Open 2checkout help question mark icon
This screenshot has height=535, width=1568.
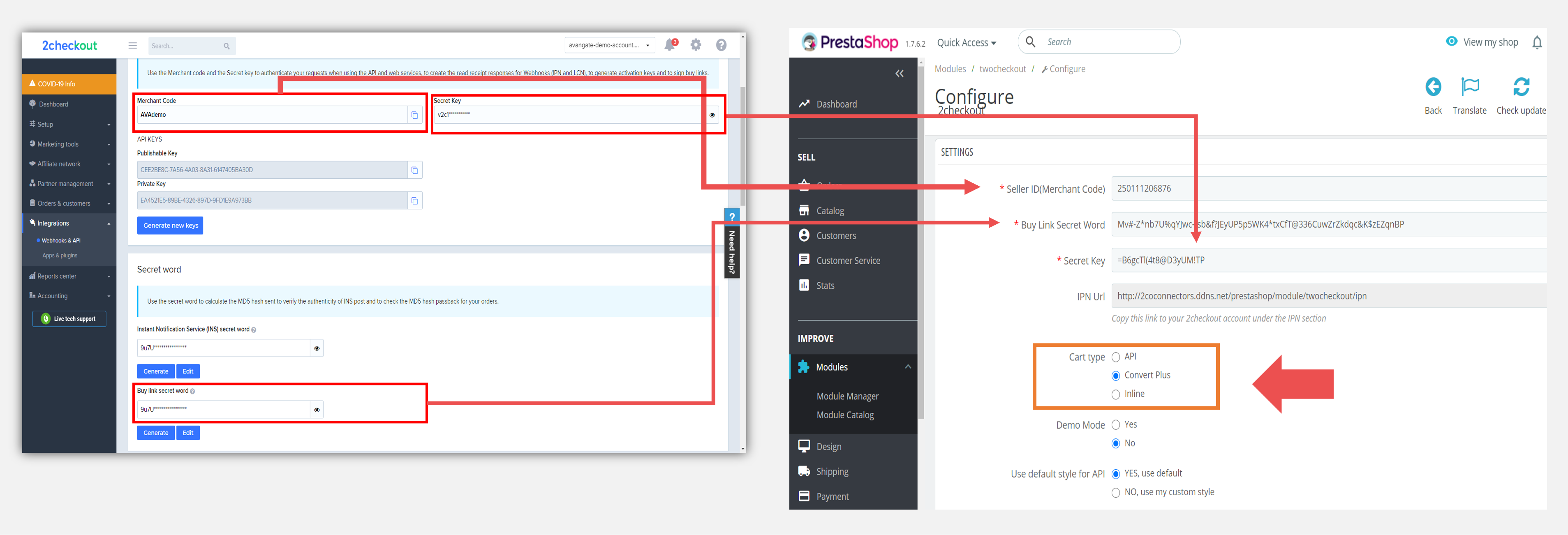(721, 45)
